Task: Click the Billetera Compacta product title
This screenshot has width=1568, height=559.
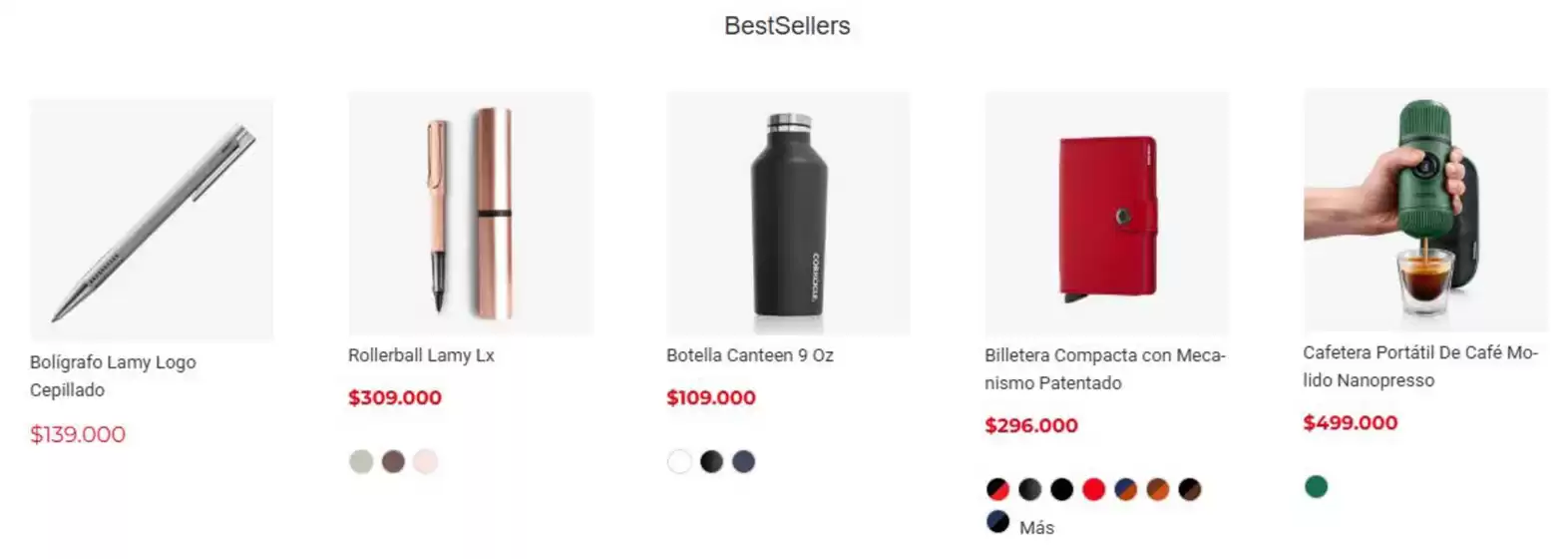Action: [x=1105, y=369]
